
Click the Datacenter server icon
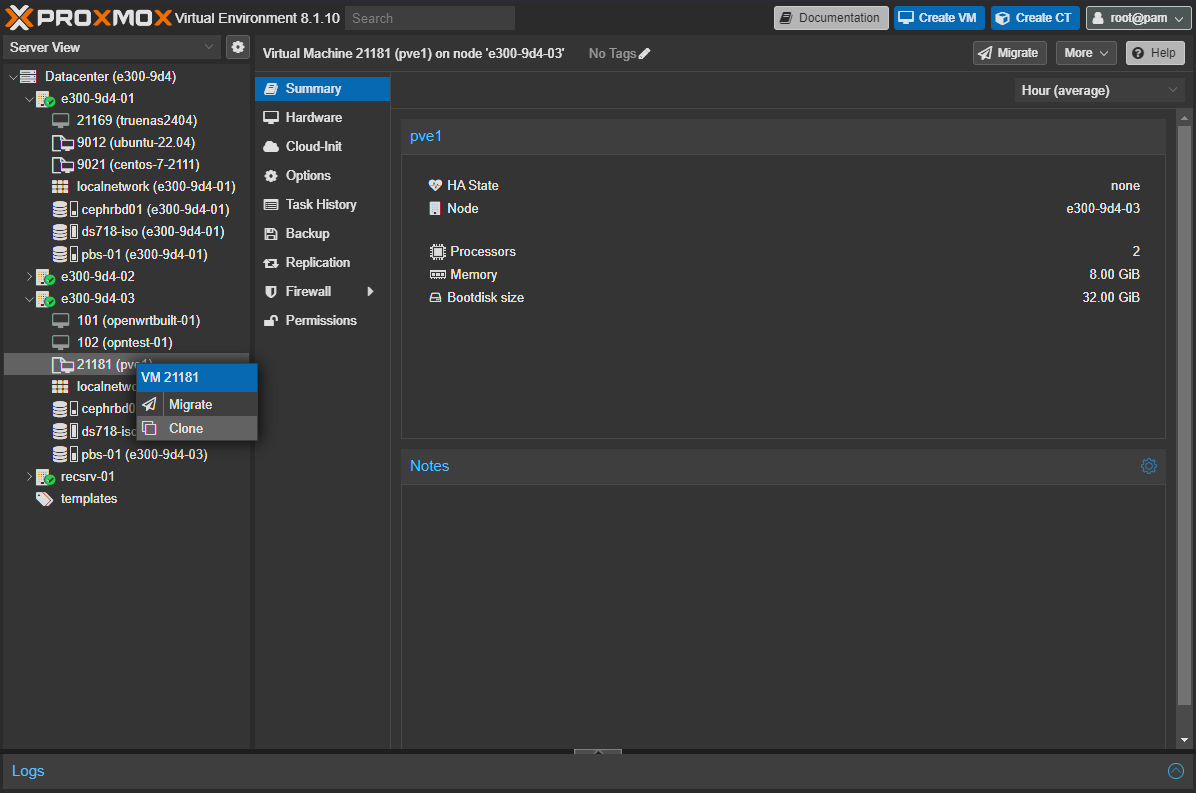[x=28, y=76]
